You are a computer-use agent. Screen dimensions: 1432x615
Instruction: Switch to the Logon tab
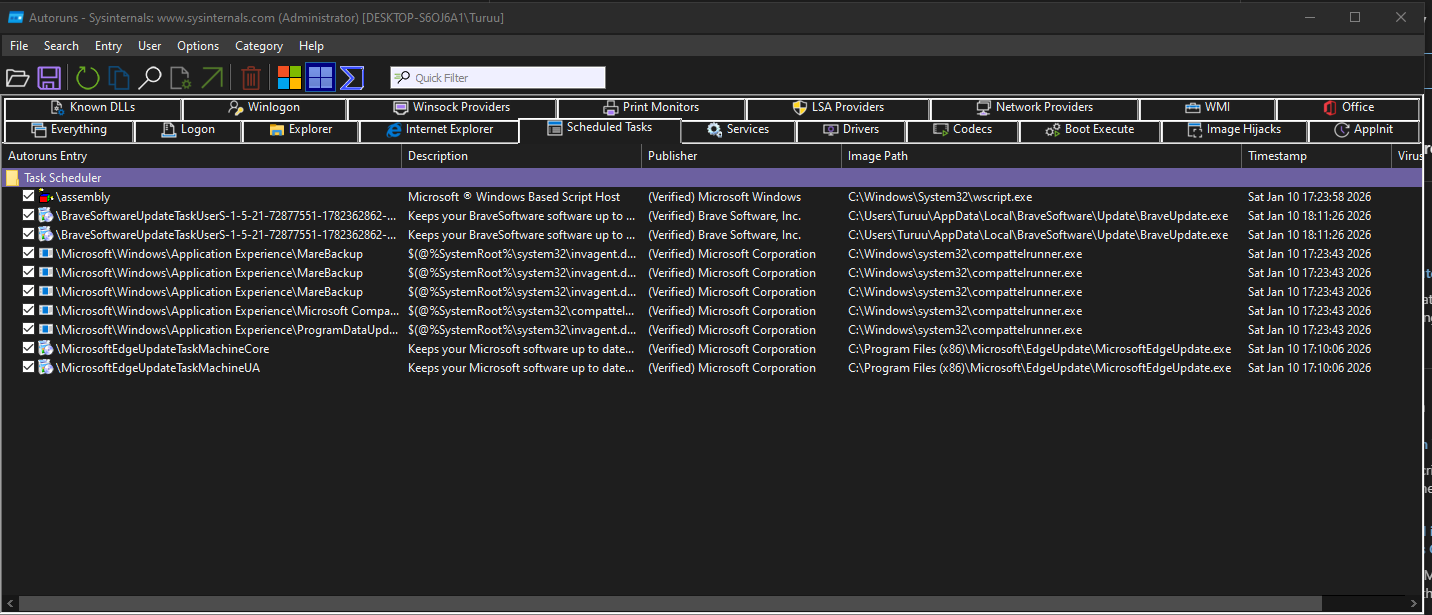(188, 130)
